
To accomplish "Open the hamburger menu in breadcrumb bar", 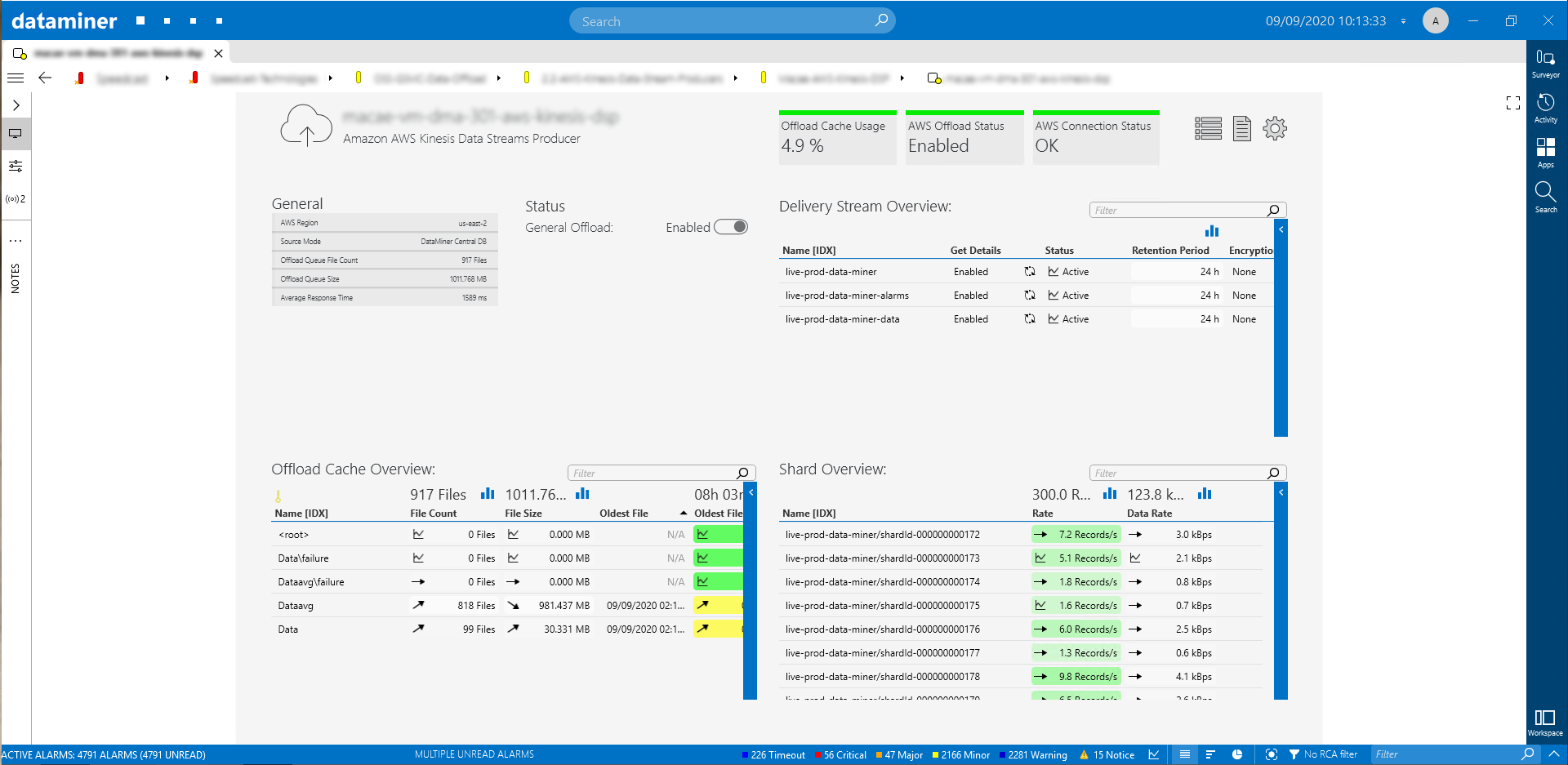I will point(16,78).
